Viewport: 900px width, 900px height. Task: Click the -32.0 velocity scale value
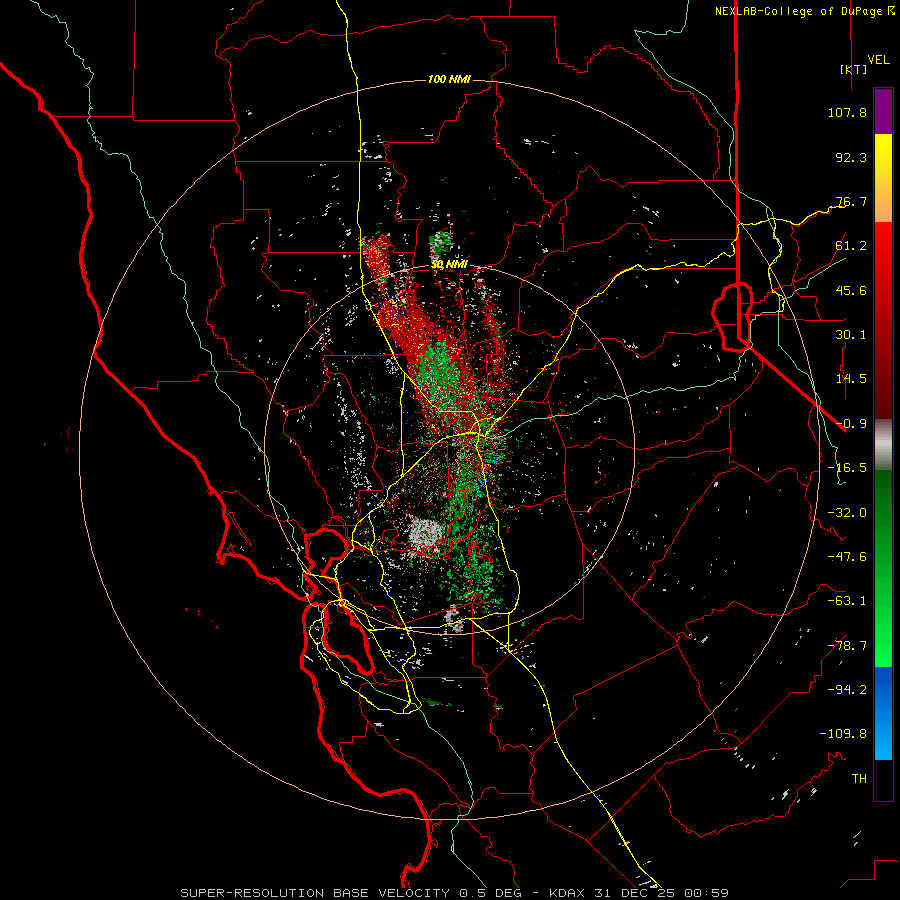(847, 513)
